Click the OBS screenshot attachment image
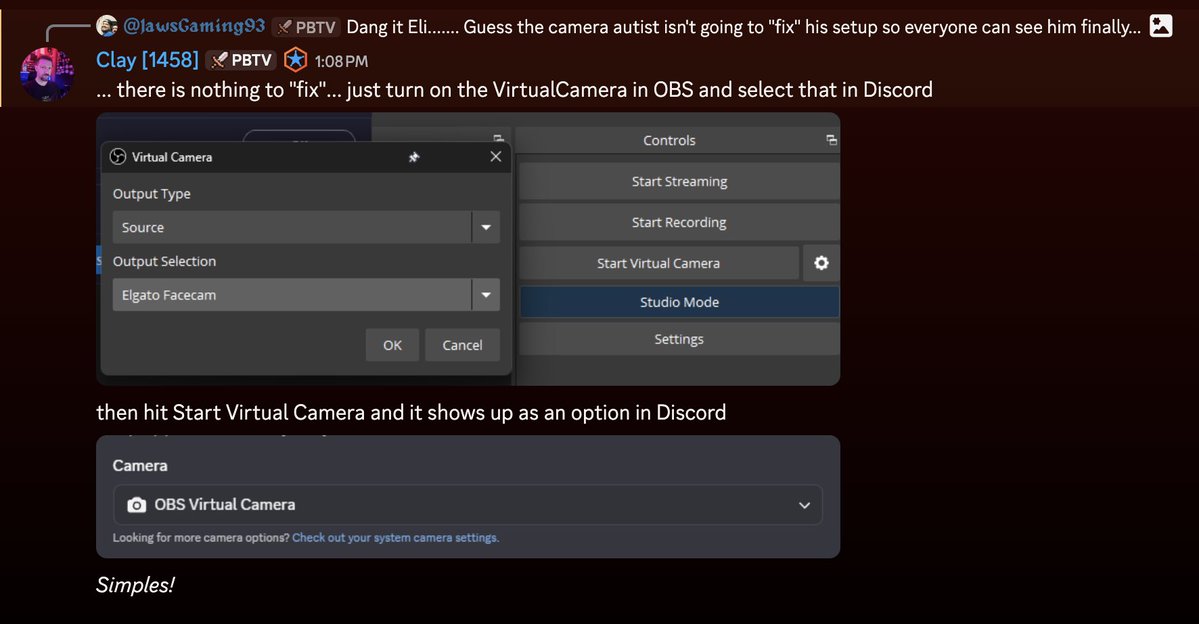Screen dimensions: 1199x624 tap(468, 249)
